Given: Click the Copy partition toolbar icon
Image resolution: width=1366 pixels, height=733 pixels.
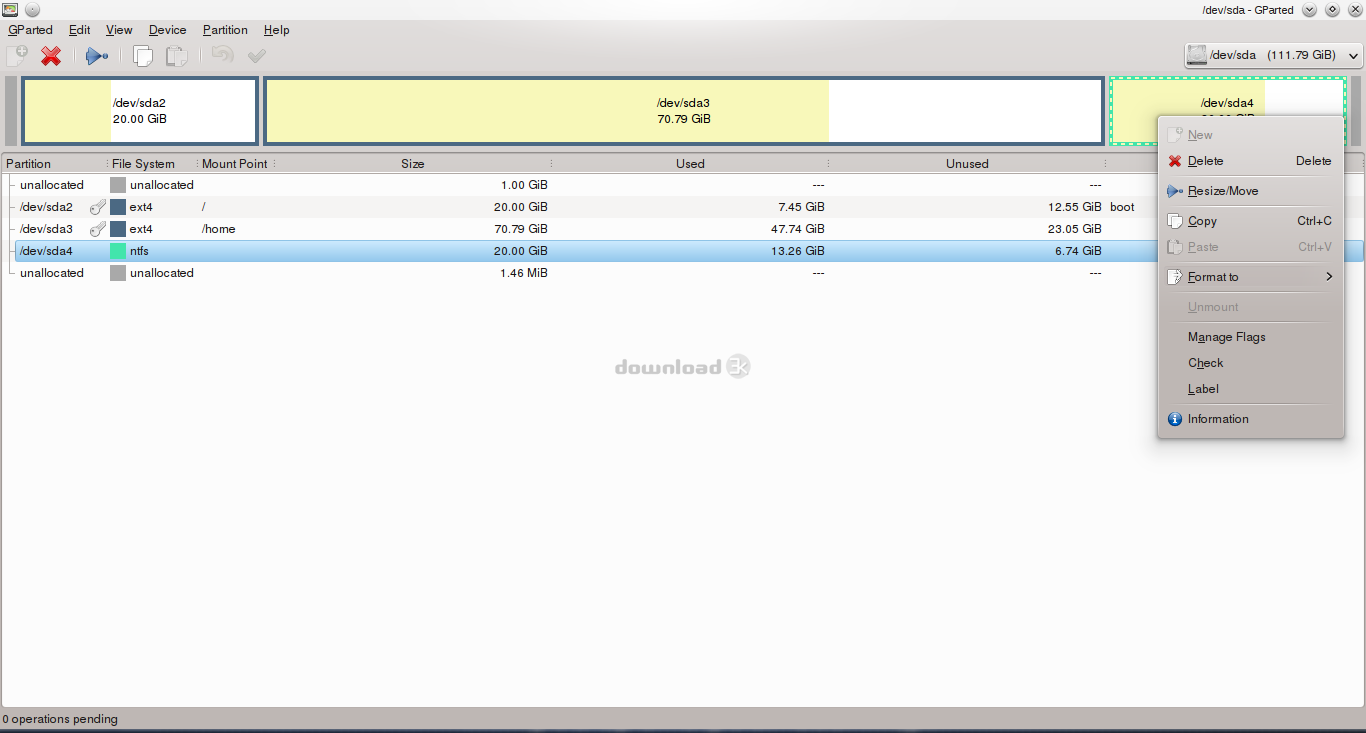Looking at the screenshot, I should click(x=143, y=56).
